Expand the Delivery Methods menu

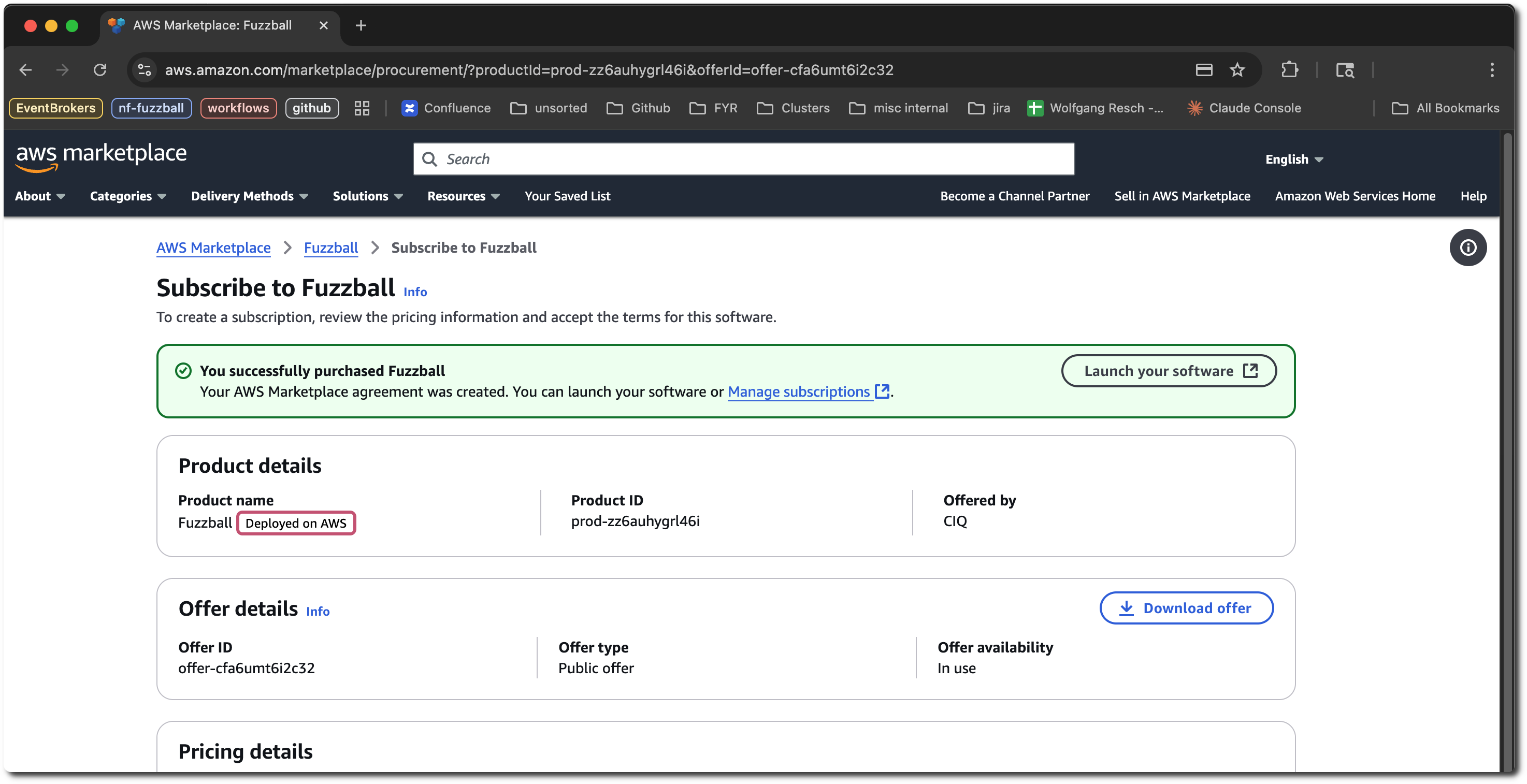(x=250, y=196)
